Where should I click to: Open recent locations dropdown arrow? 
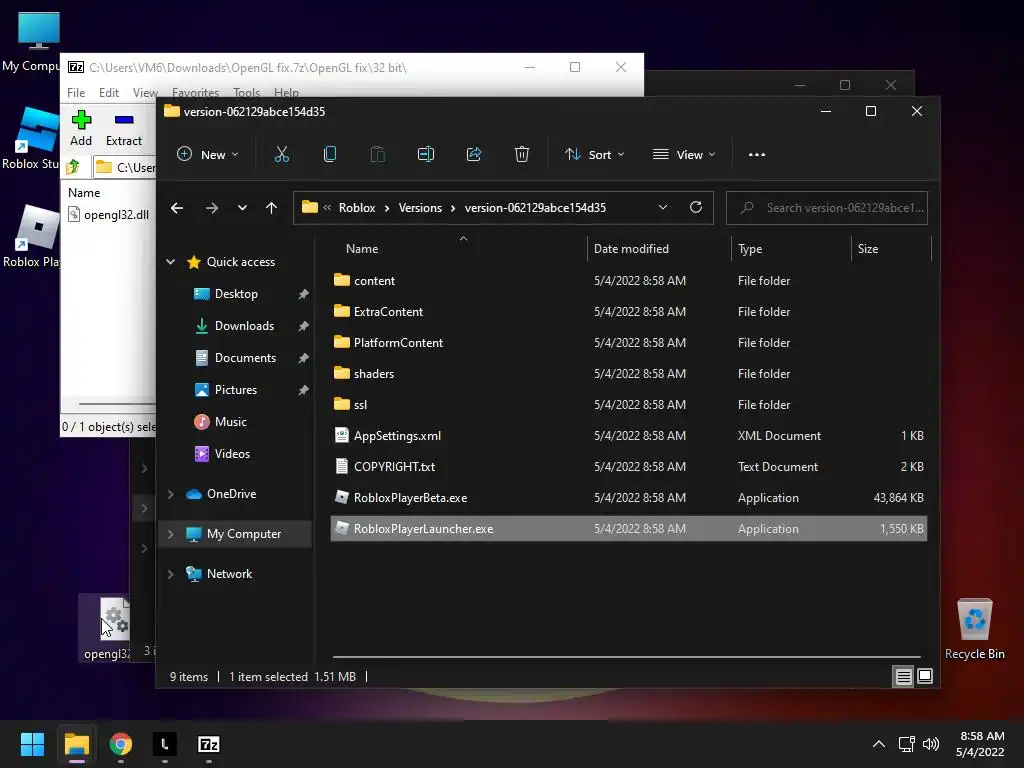(242, 208)
